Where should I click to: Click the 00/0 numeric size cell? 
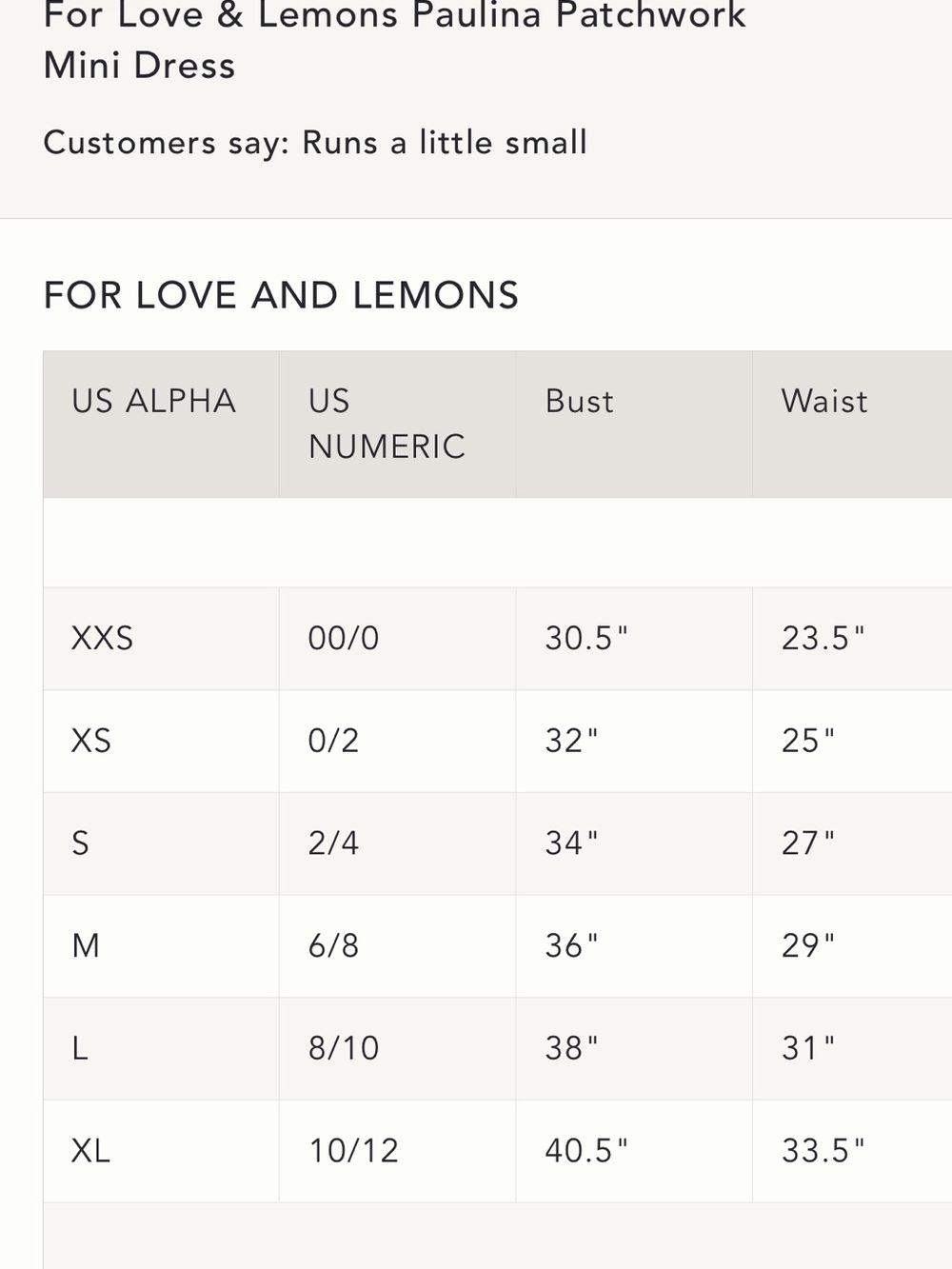point(344,638)
